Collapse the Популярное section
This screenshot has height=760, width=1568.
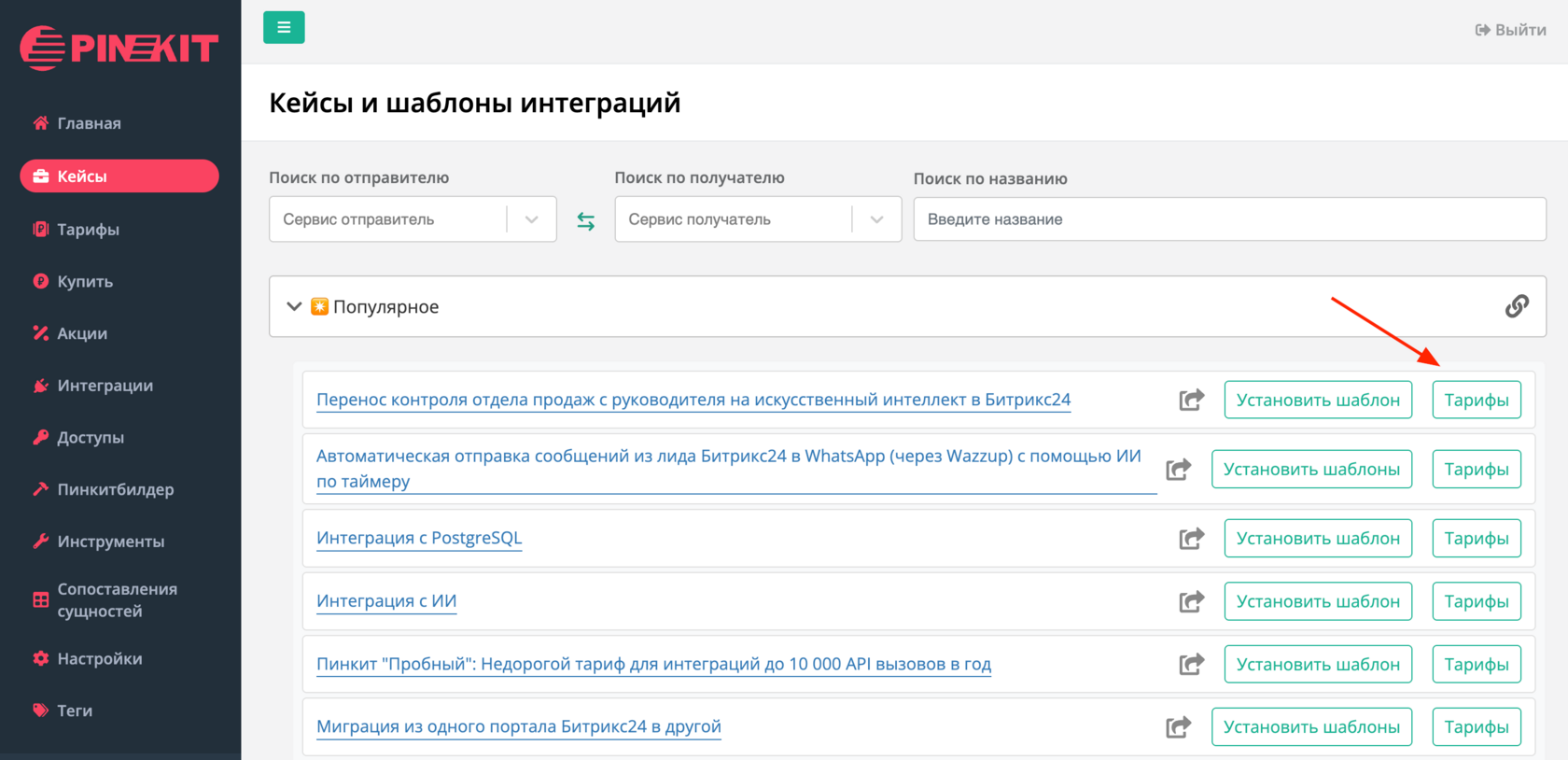pos(294,306)
